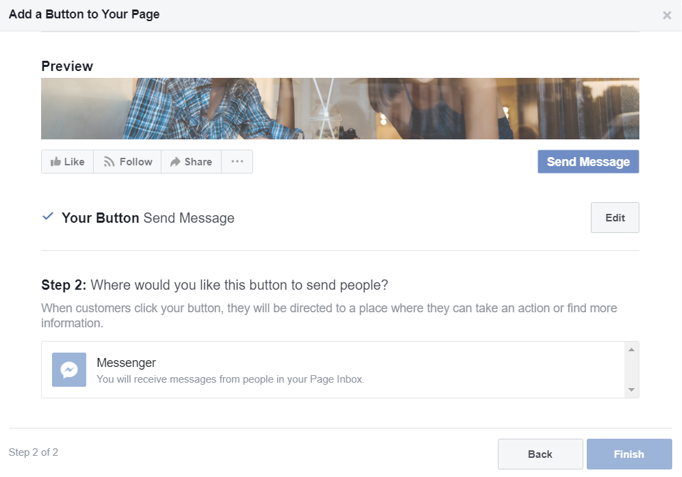
Task: Click the Like button in the preview
Action: pyautogui.click(x=67, y=162)
